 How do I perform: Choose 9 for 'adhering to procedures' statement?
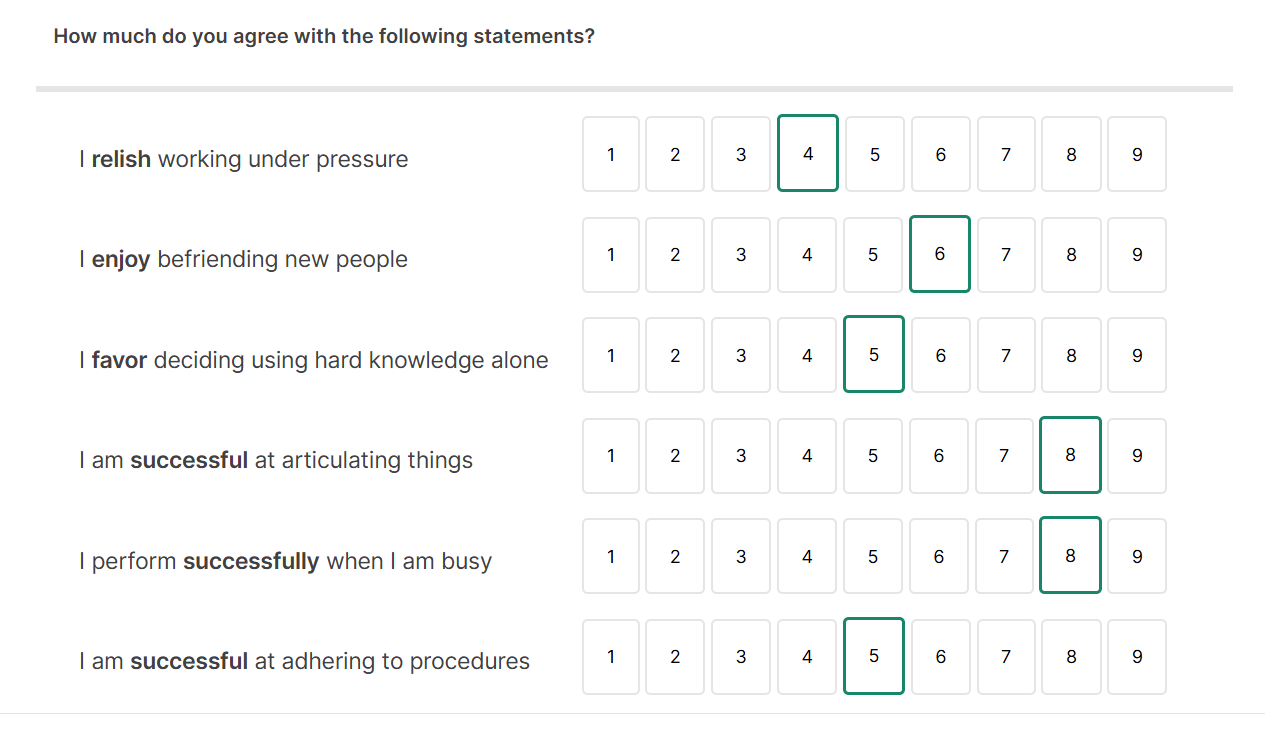1137,657
